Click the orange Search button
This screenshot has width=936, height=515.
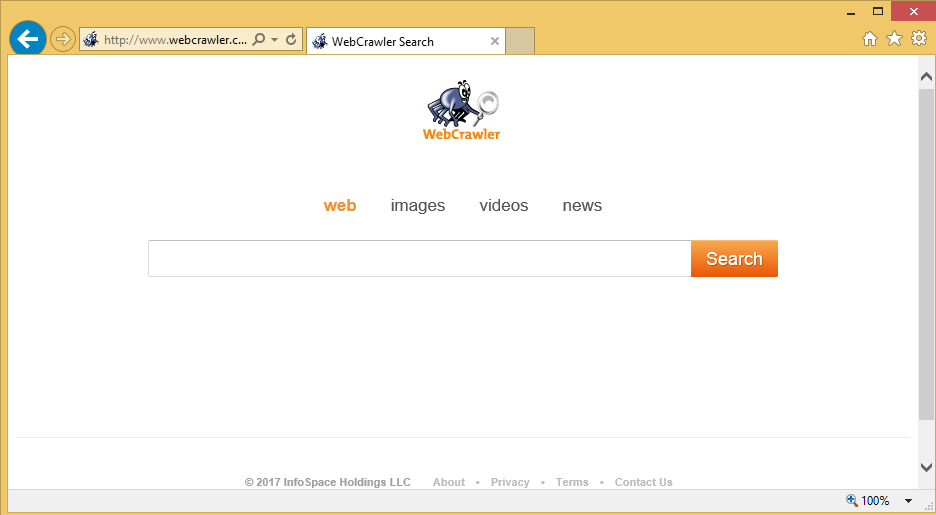click(x=734, y=258)
